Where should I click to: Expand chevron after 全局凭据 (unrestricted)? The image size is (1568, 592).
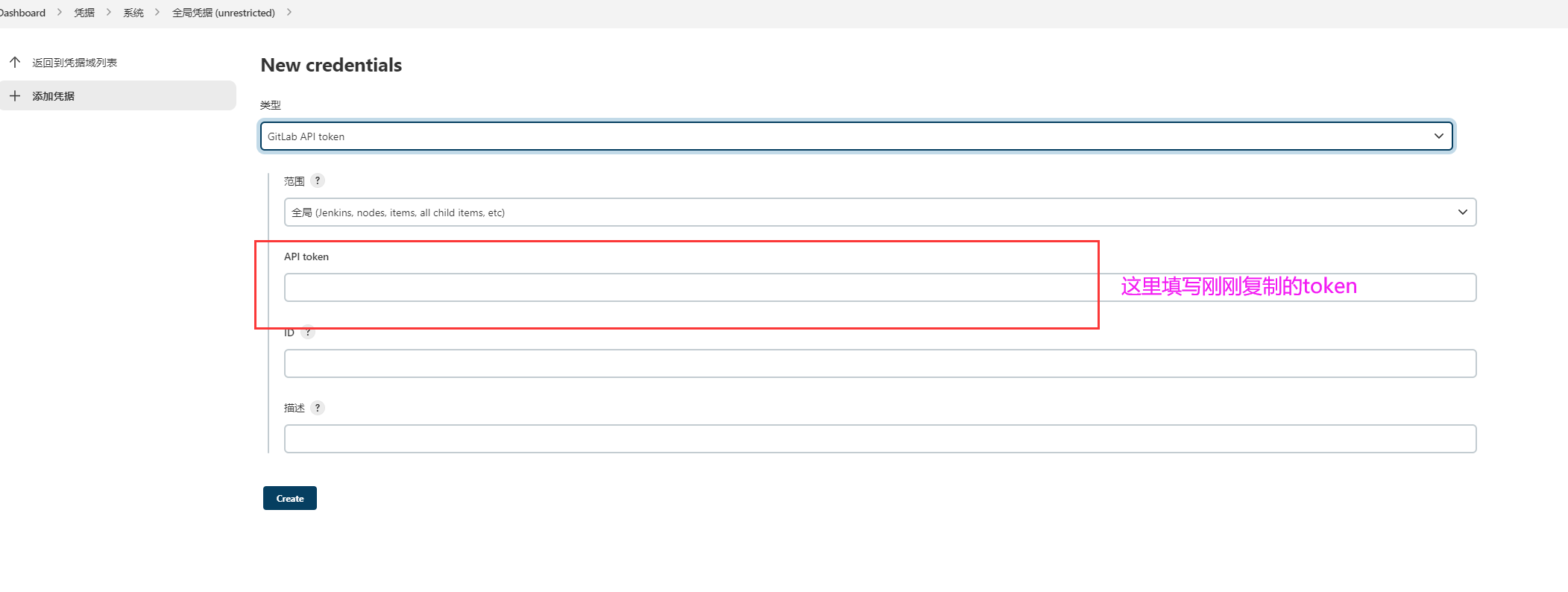point(289,13)
